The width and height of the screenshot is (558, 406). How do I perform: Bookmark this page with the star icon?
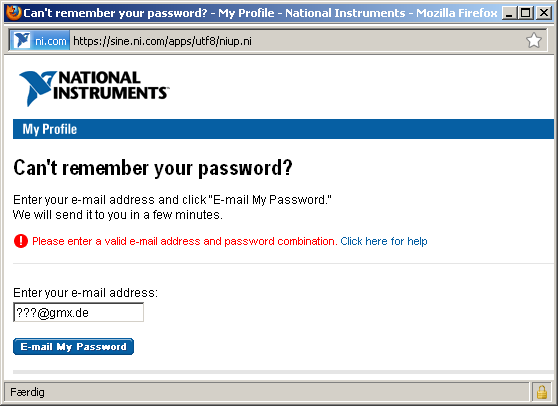click(533, 40)
